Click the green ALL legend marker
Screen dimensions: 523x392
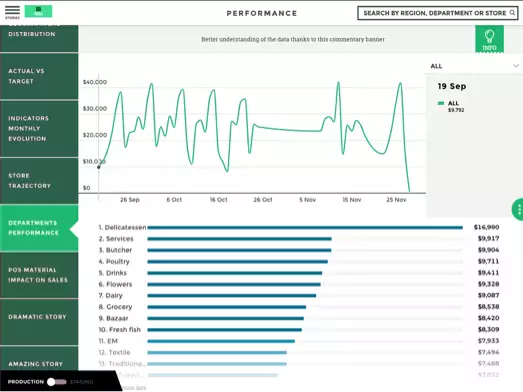point(441,103)
